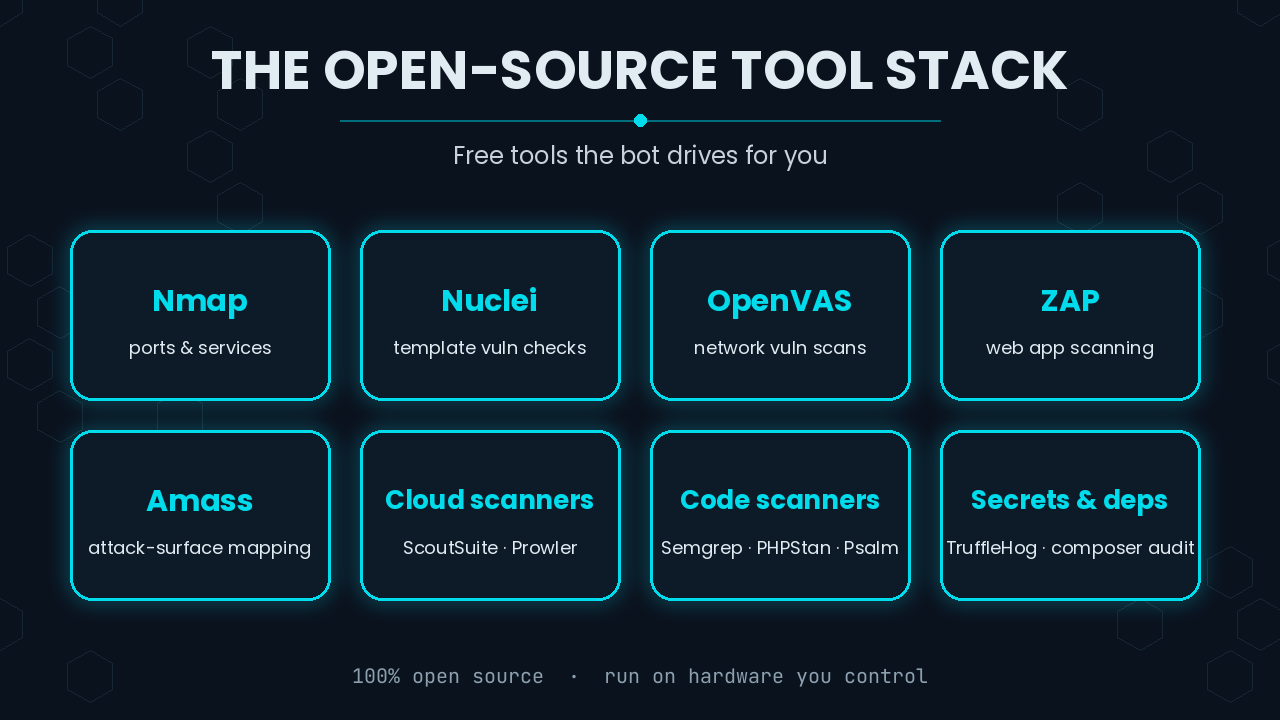This screenshot has height=720, width=1280.
Task: Select the "web app scanning" description
Action: (1070, 348)
